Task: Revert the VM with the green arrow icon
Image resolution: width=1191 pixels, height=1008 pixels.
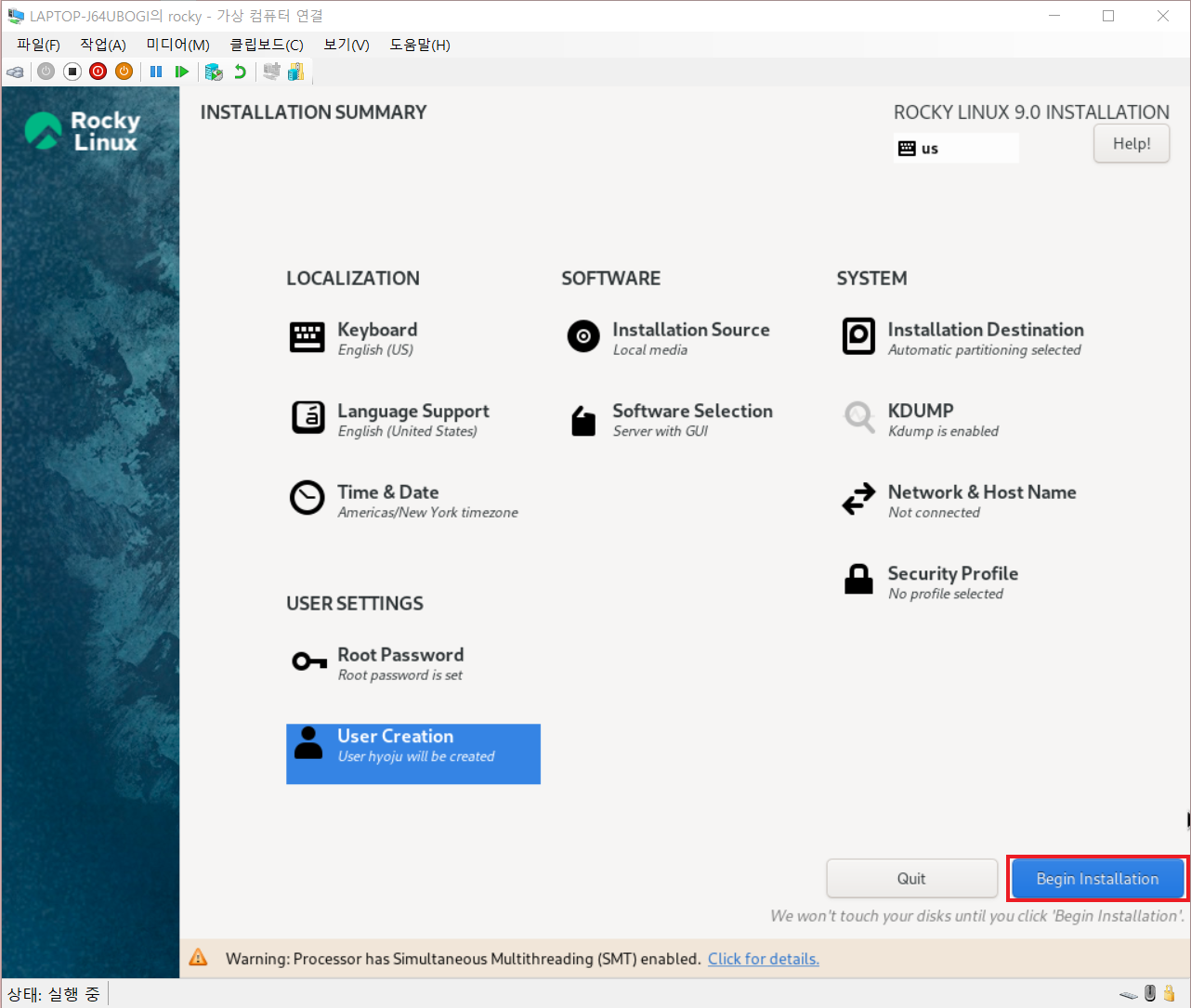Action: coord(241,72)
